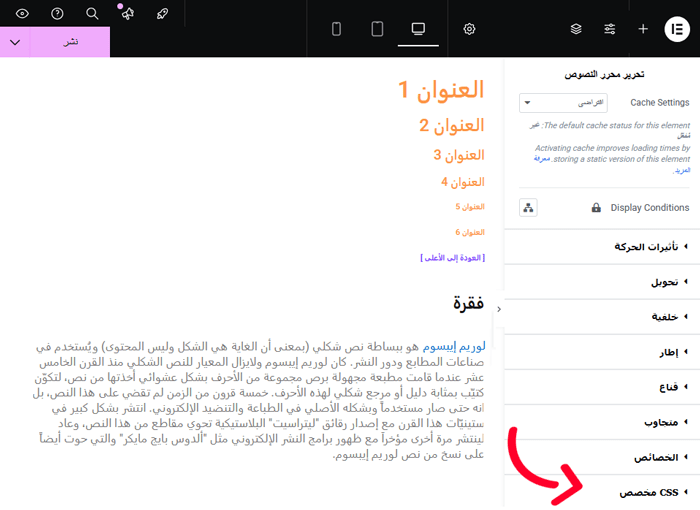The width and height of the screenshot is (700, 510).
Task: Select the فقرة heading text
Action: click(x=468, y=303)
